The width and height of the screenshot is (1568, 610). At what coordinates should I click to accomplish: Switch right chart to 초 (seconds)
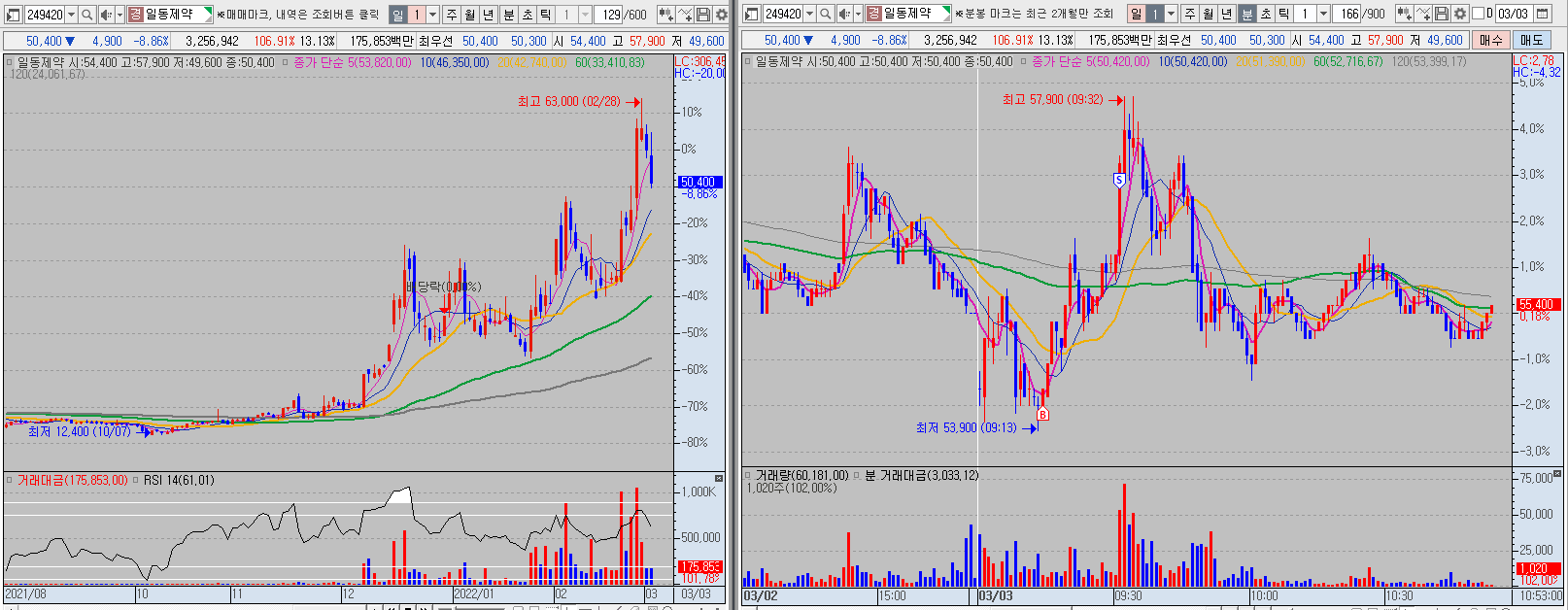click(1265, 15)
